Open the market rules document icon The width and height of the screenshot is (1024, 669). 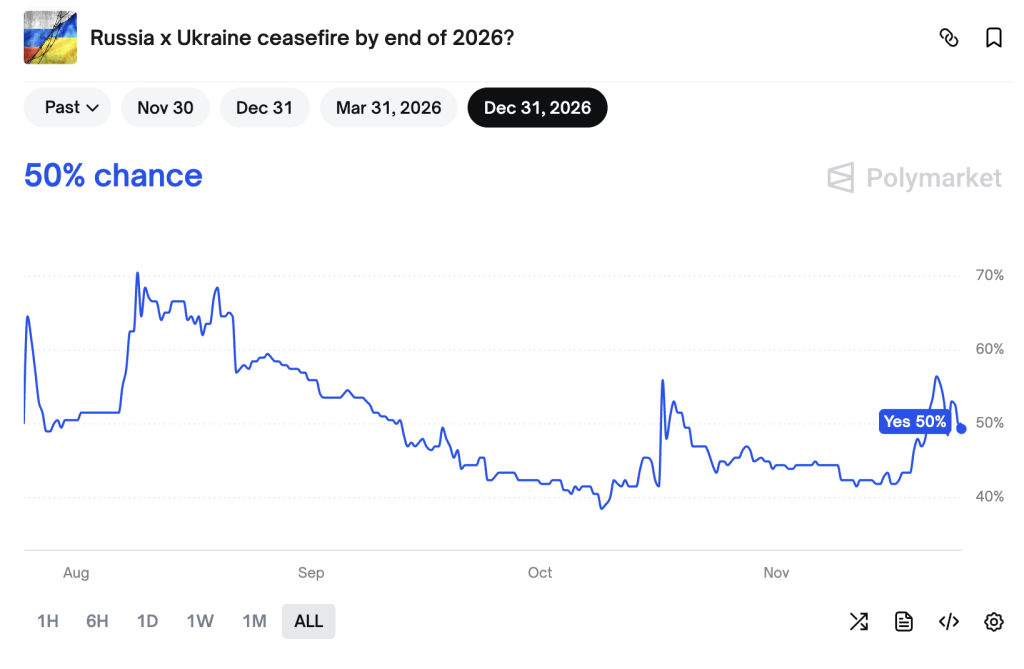click(903, 621)
